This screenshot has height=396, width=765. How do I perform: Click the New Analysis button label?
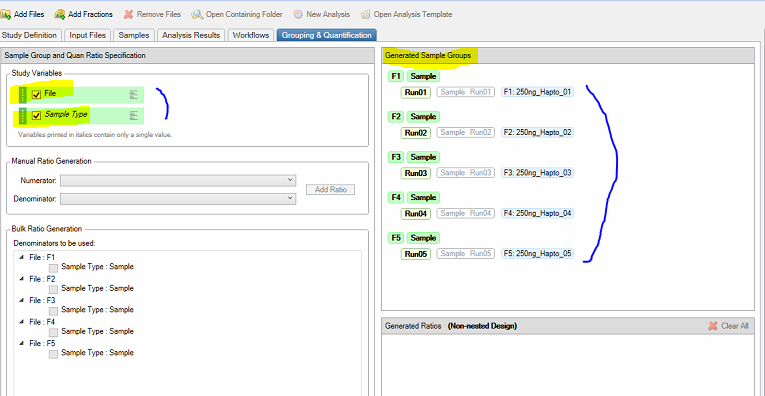coord(328,14)
